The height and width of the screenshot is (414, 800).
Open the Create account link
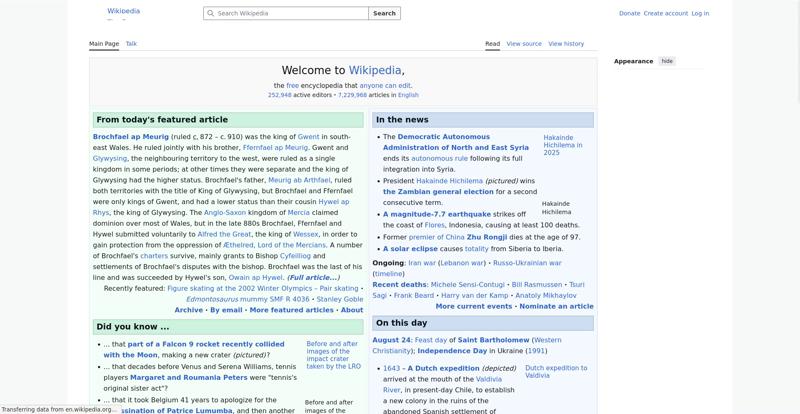pos(666,13)
